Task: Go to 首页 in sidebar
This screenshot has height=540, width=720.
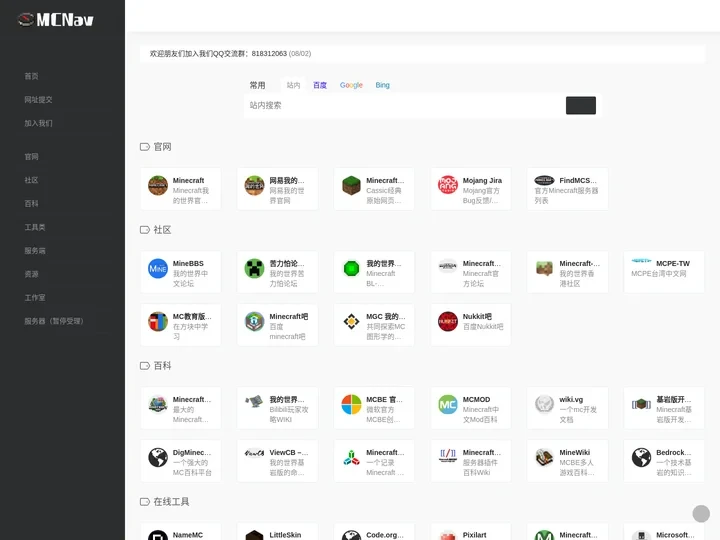Action: [x=31, y=76]
